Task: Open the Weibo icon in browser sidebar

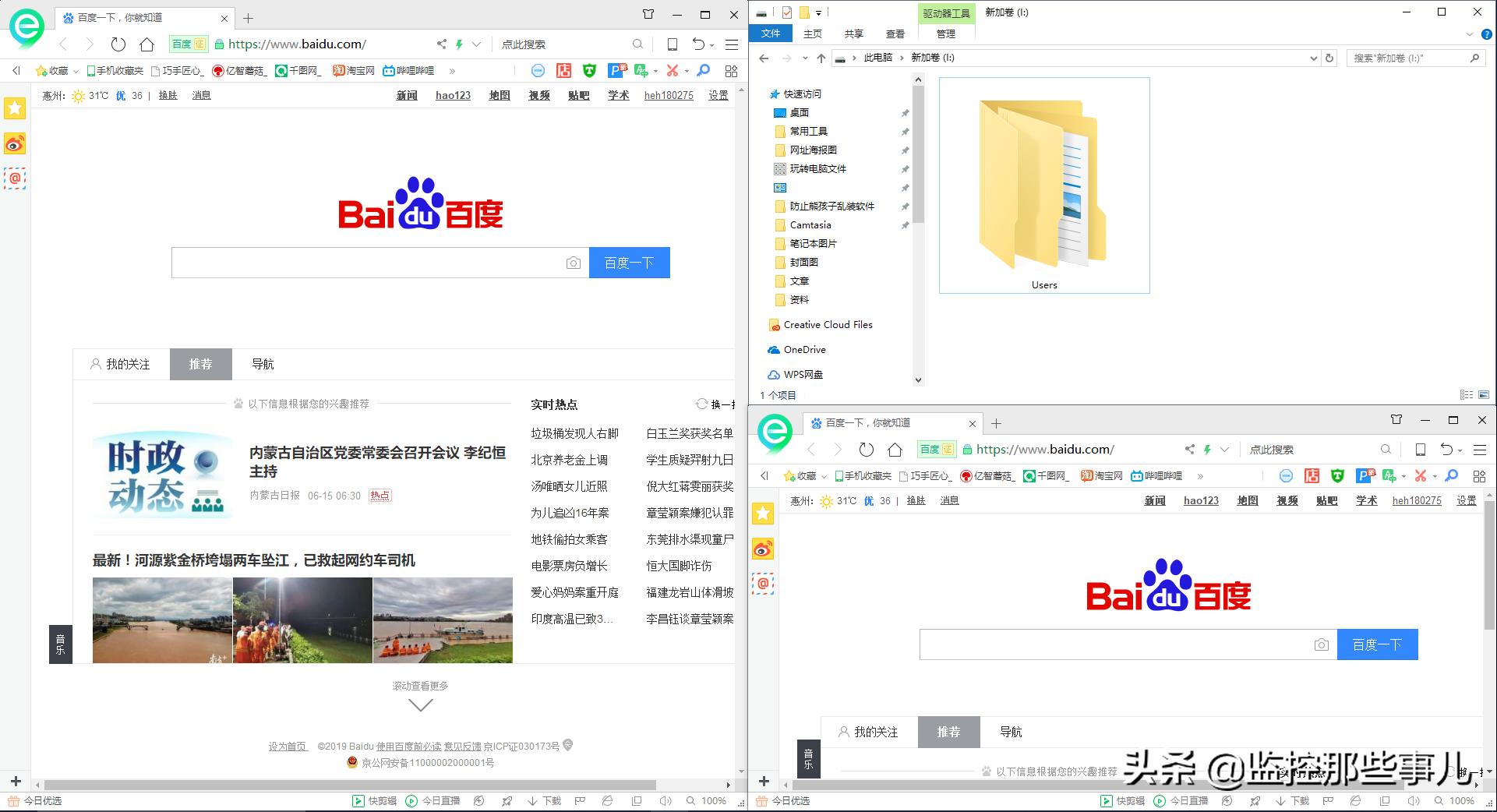Action: [x=14, y=144]
